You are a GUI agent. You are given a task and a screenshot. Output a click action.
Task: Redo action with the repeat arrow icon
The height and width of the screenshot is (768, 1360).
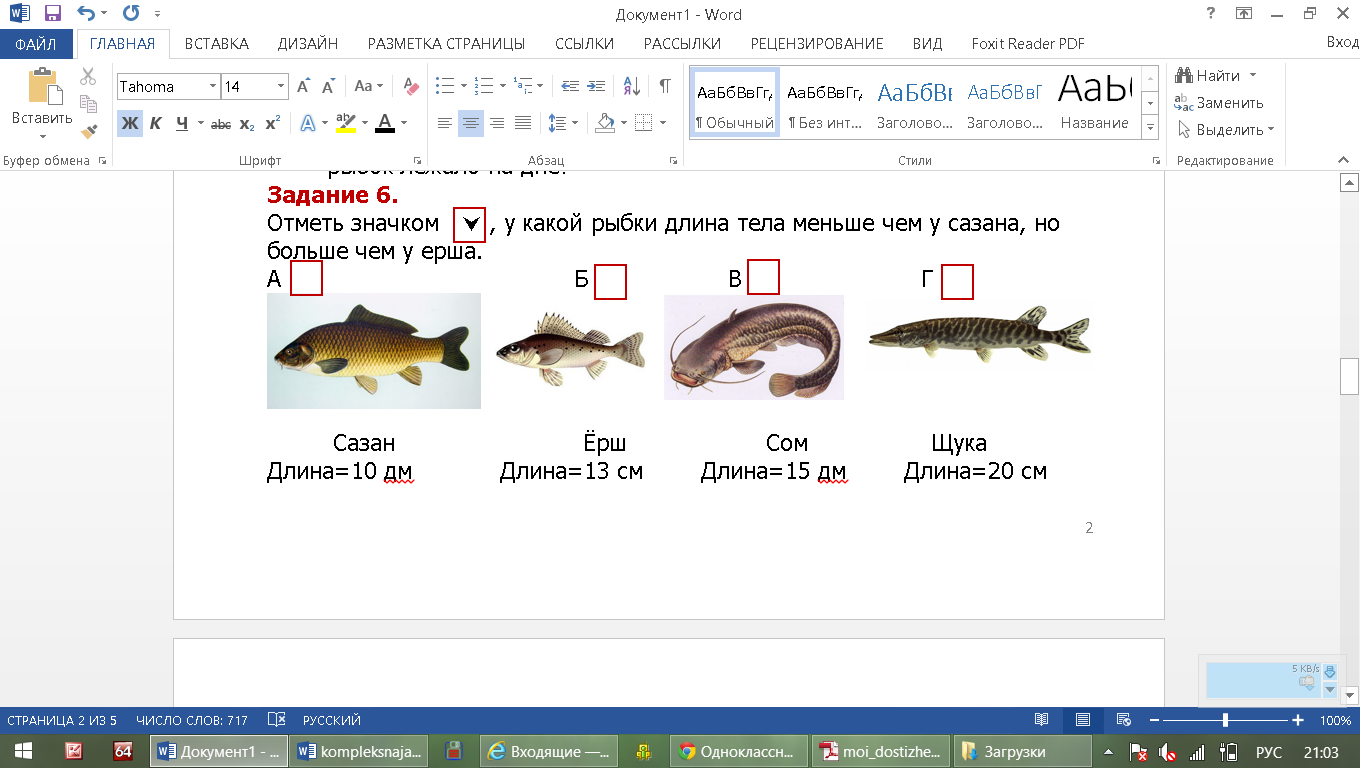131,14
